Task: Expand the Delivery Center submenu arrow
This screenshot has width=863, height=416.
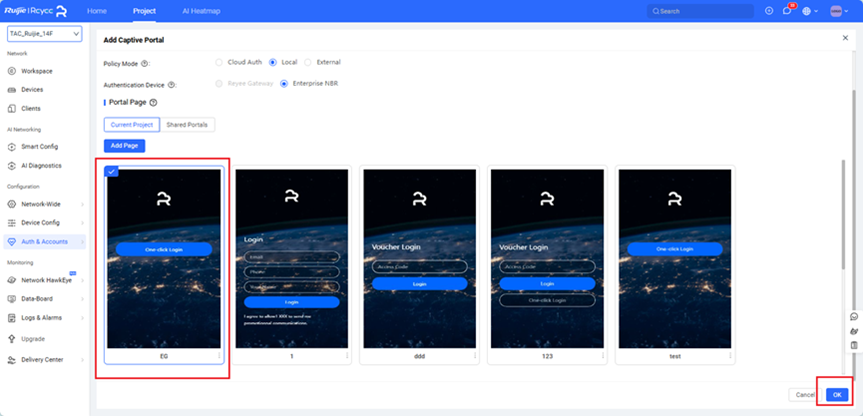Action: pyautogui.click(x=82, y=360)
